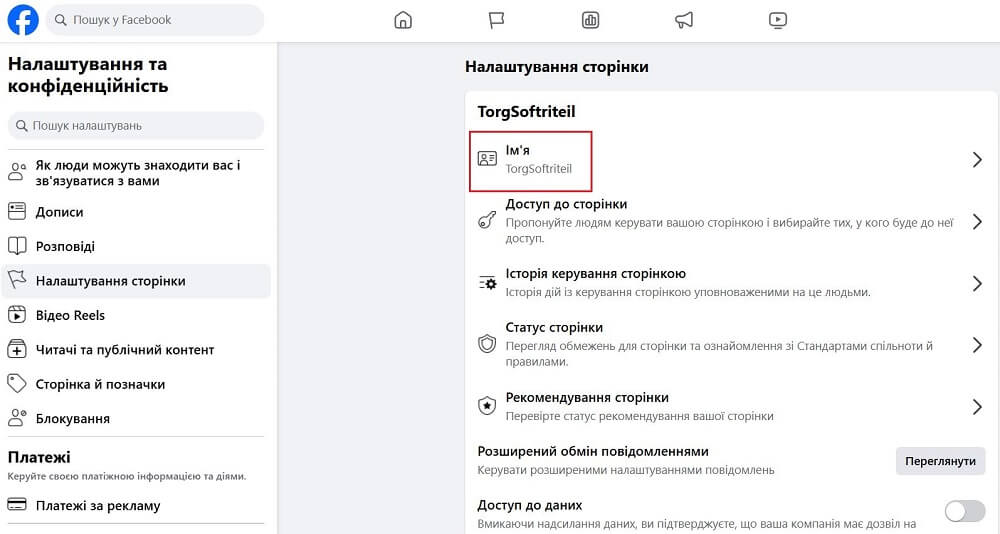Expand the Історія керування сторінкою chevron

pos(977,284)
